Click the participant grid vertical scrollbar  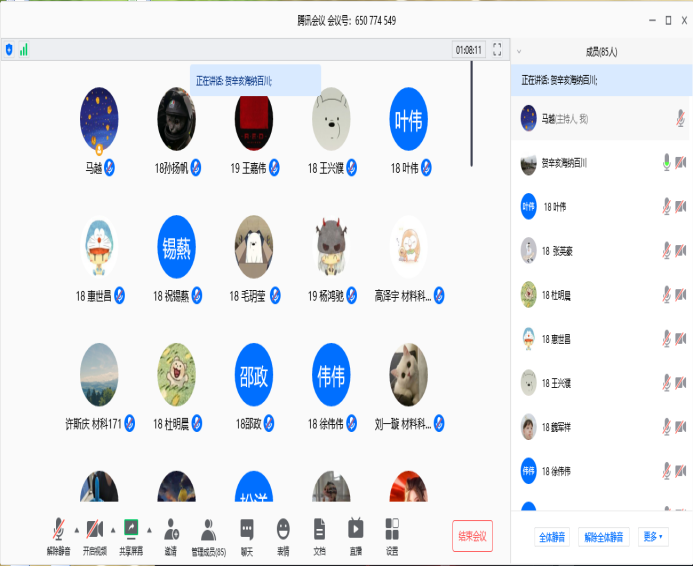coord(472,110)
